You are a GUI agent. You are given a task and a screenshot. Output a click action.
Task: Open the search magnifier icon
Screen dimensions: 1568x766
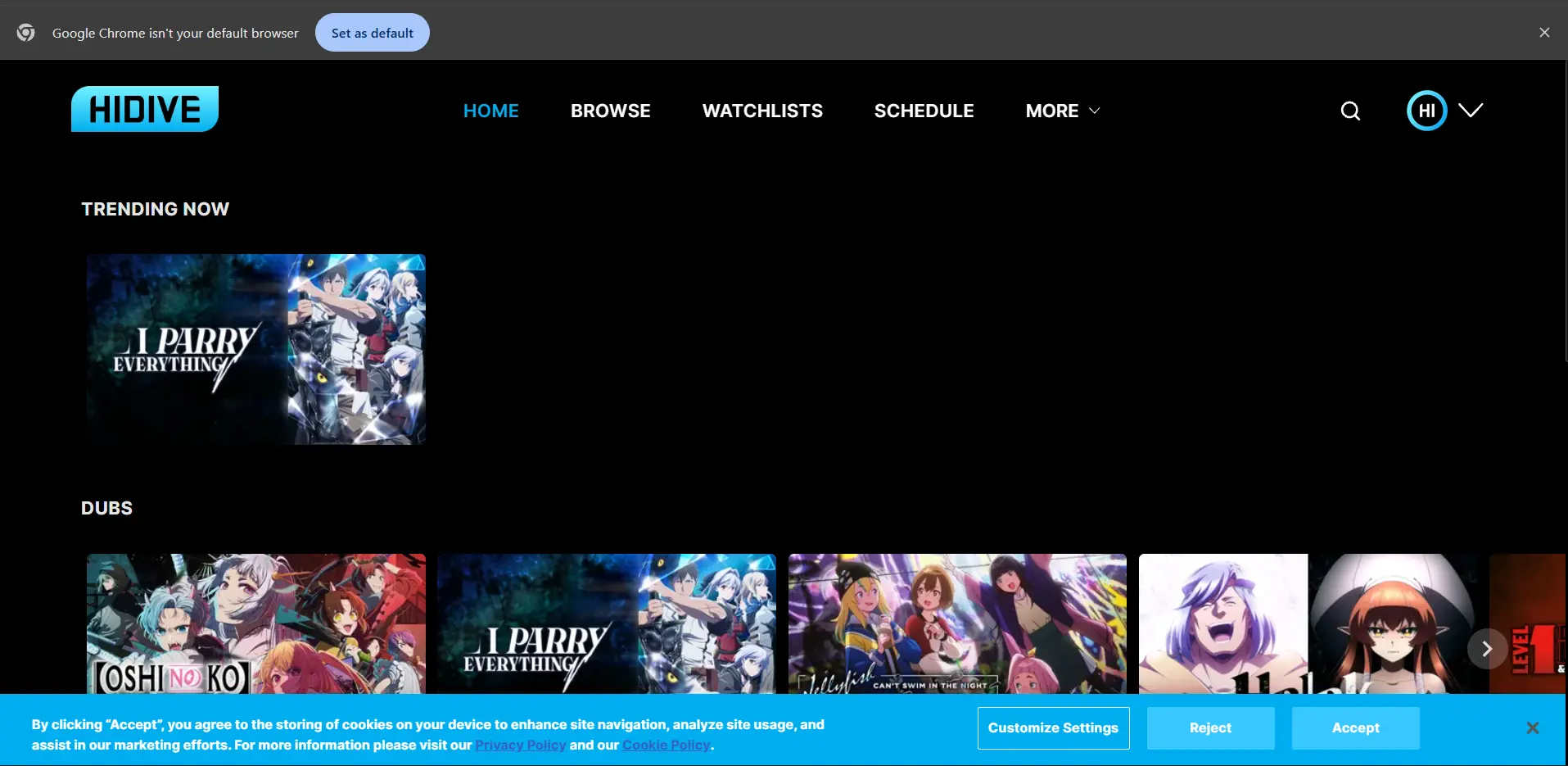pyautogui.click(x=1350, y=111)
